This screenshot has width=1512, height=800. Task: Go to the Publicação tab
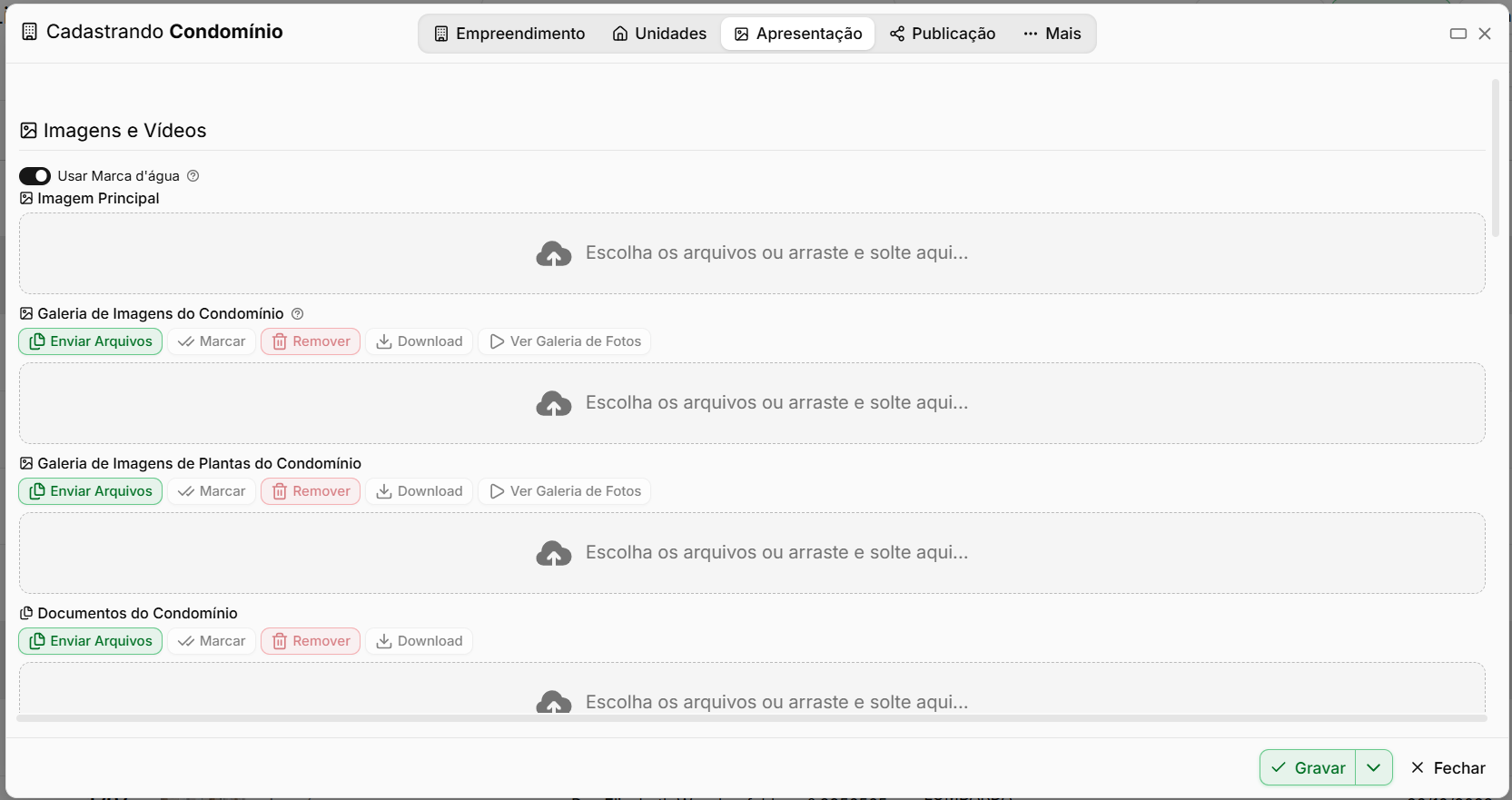[943, 34]
